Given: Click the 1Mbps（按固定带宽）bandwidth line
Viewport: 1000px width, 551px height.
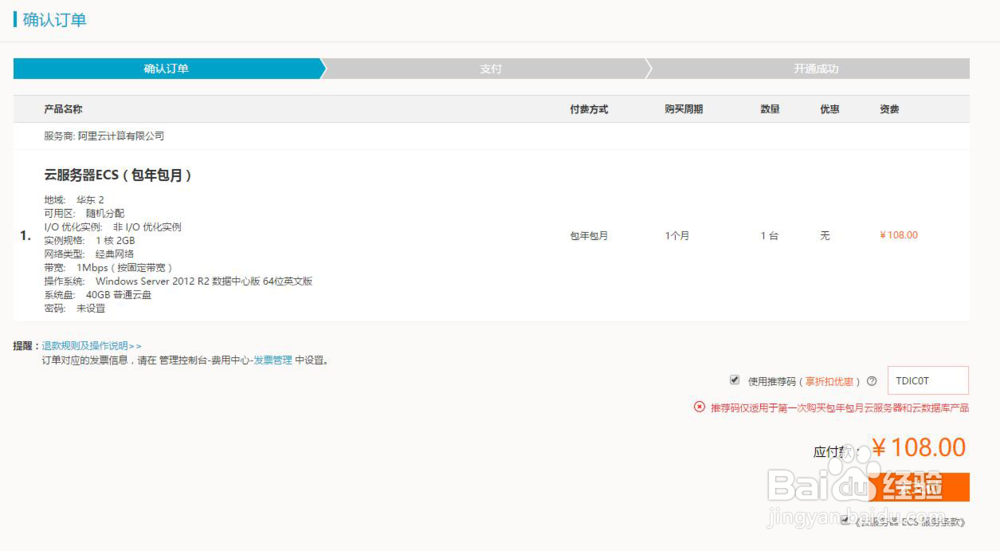Looking at the screenshot, I should [108, 268].
